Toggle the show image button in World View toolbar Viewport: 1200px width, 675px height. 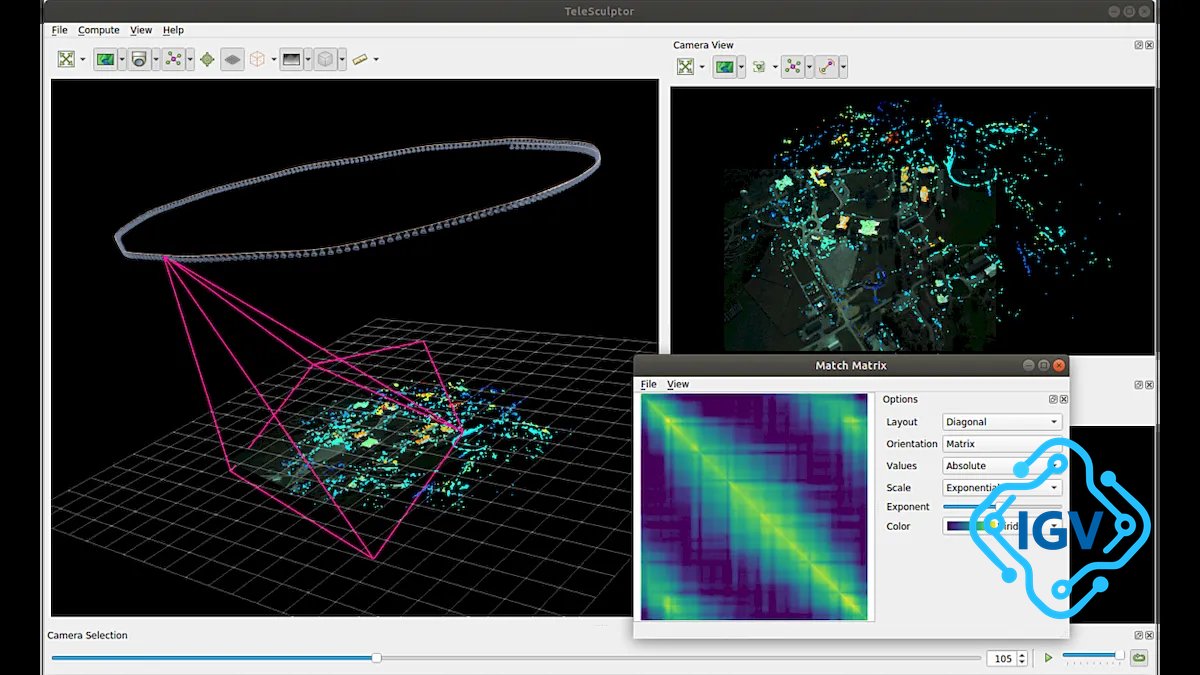point(105,59)
